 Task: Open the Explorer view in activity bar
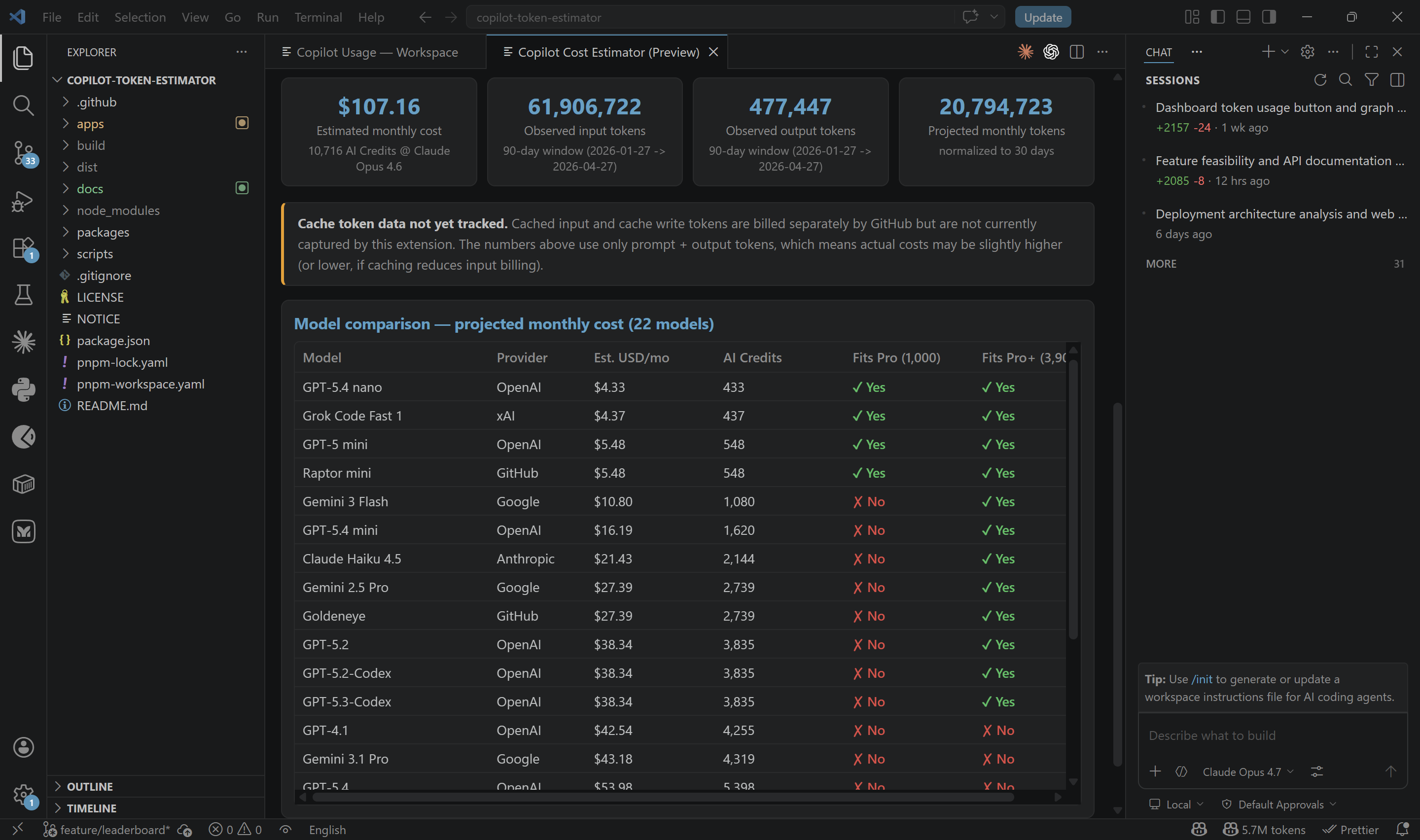tap(23, 58)
